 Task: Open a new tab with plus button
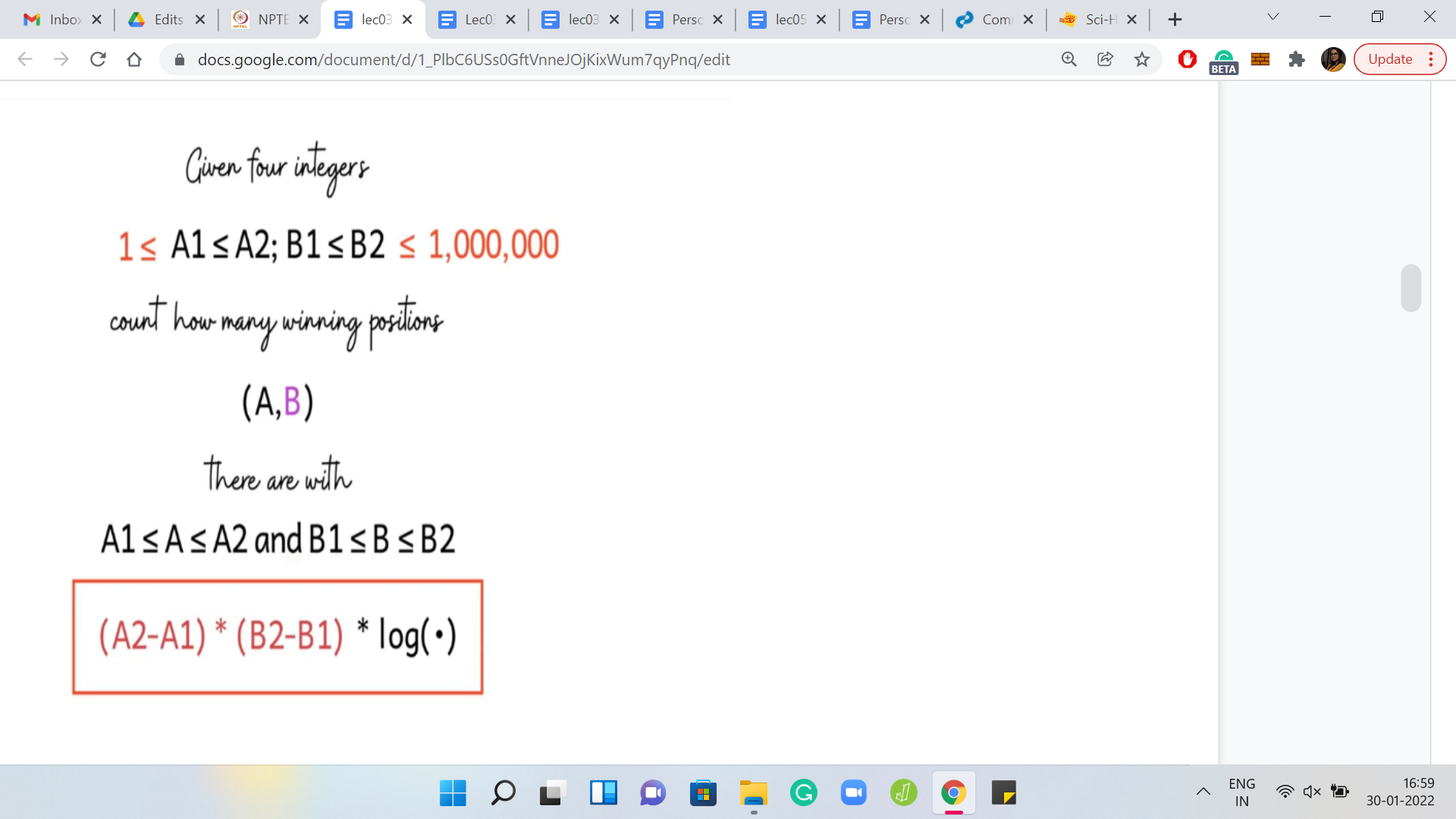click(1175, 20)
